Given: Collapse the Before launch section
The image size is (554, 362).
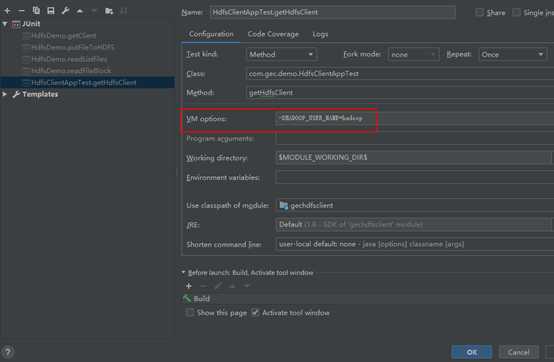Looking at the screenshot, I should coord(183,272).
